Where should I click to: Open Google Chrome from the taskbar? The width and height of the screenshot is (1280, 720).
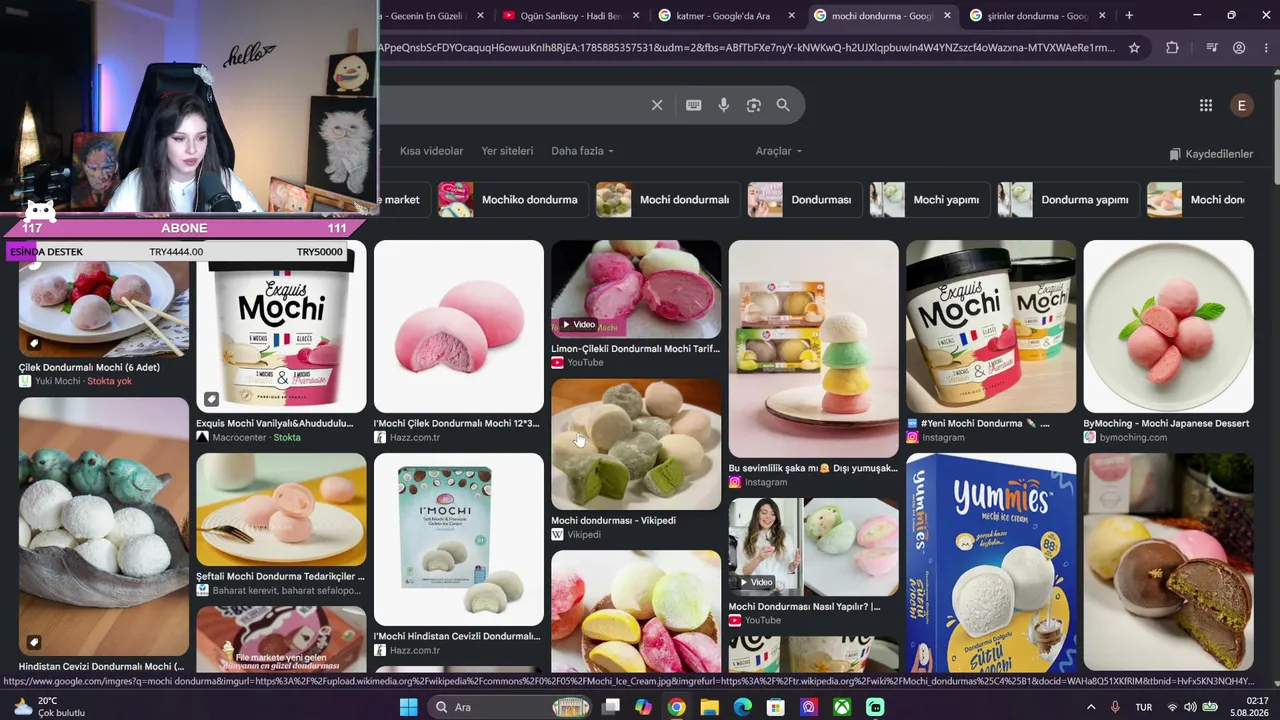[x=676, y=707]
